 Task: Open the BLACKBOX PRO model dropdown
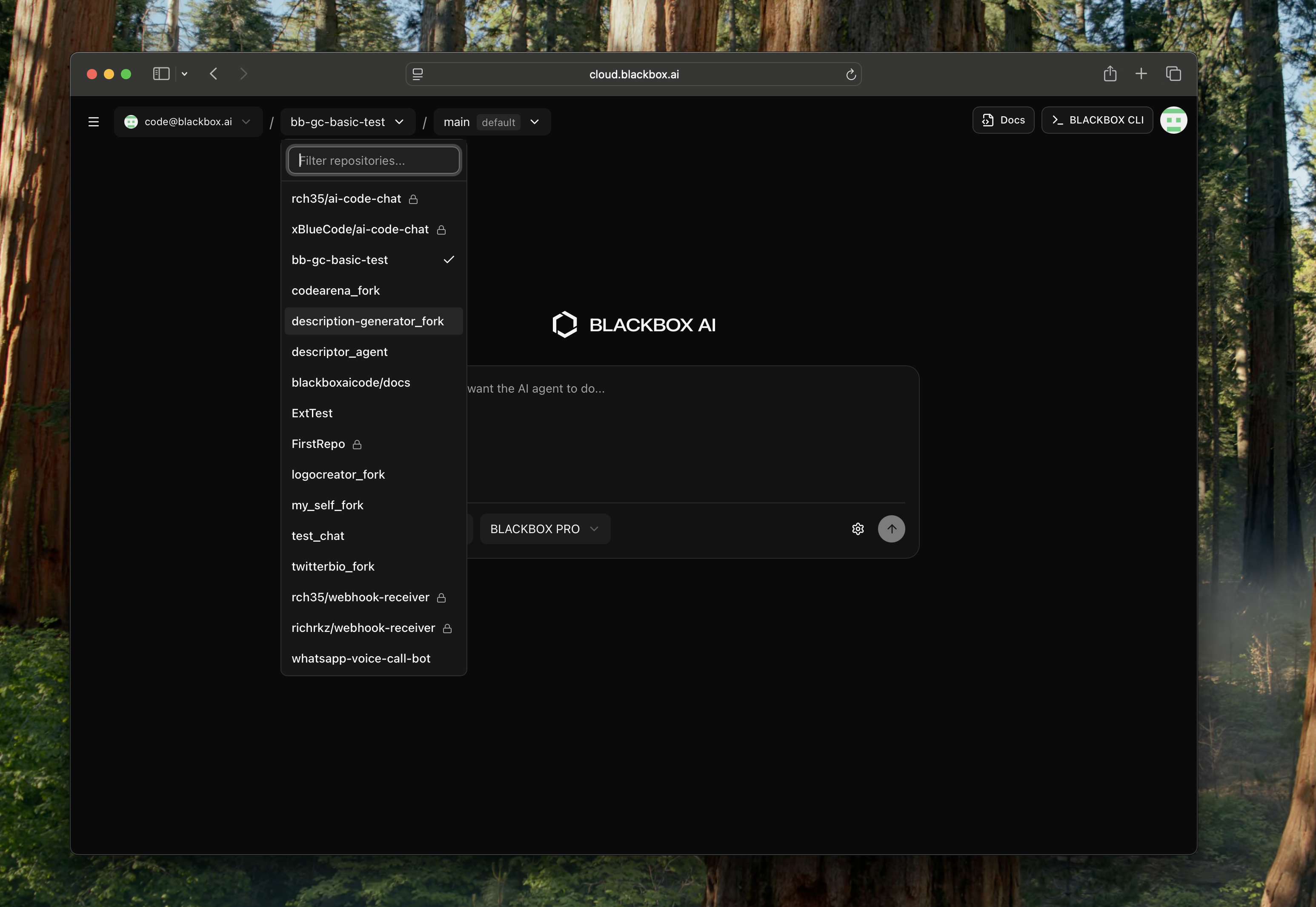[x=544, y=528]
